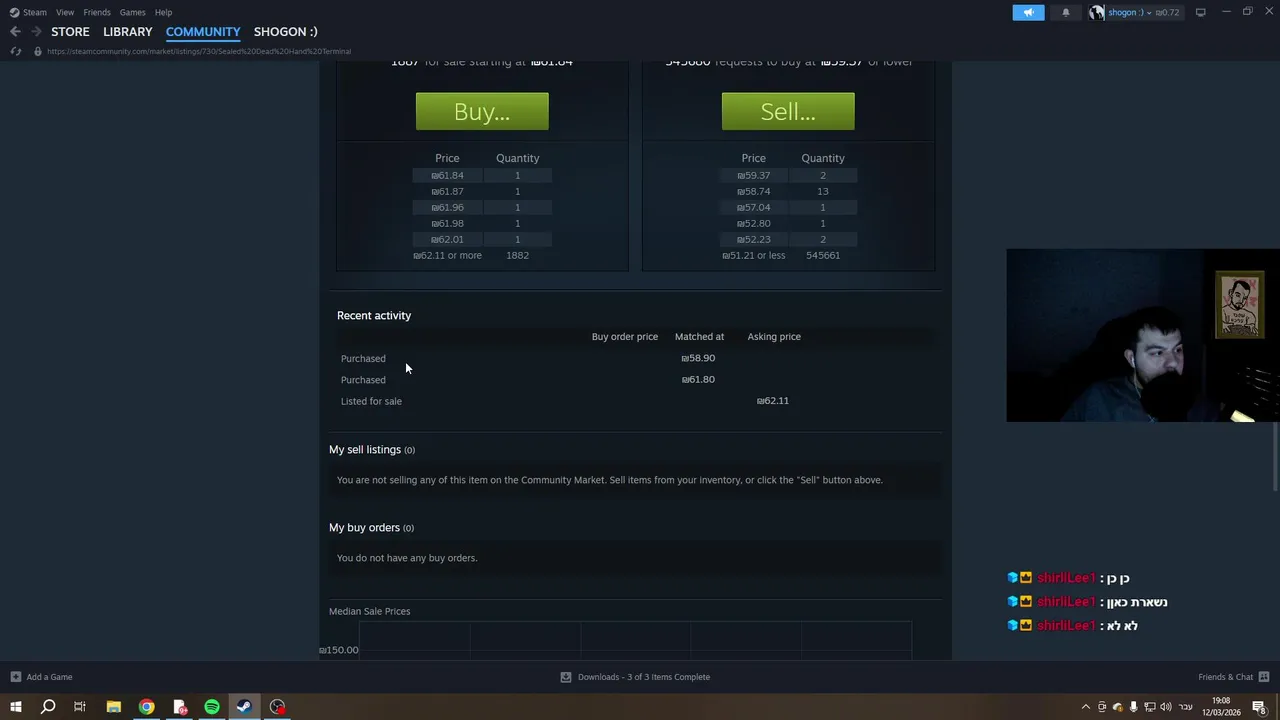Open Friends & Chat
The height and width of the screenshot is (720, 1280).
pyautogui.click(x=1225, y=677)
